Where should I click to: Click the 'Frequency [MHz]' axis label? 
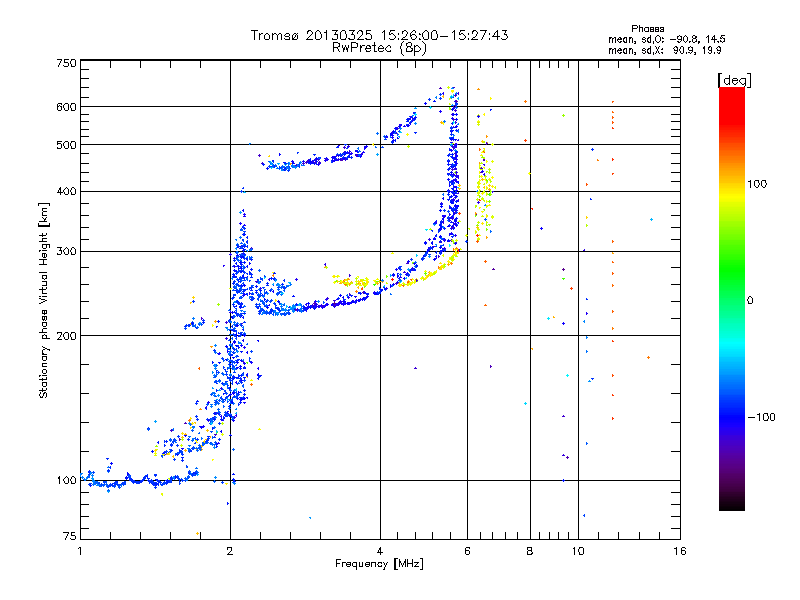(379, 564)
